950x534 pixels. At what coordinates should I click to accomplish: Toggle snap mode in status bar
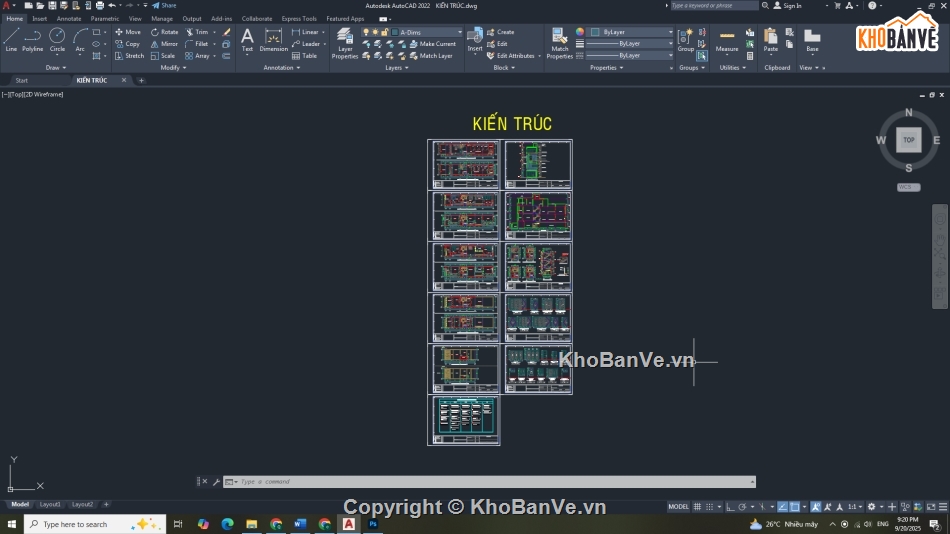709,507
